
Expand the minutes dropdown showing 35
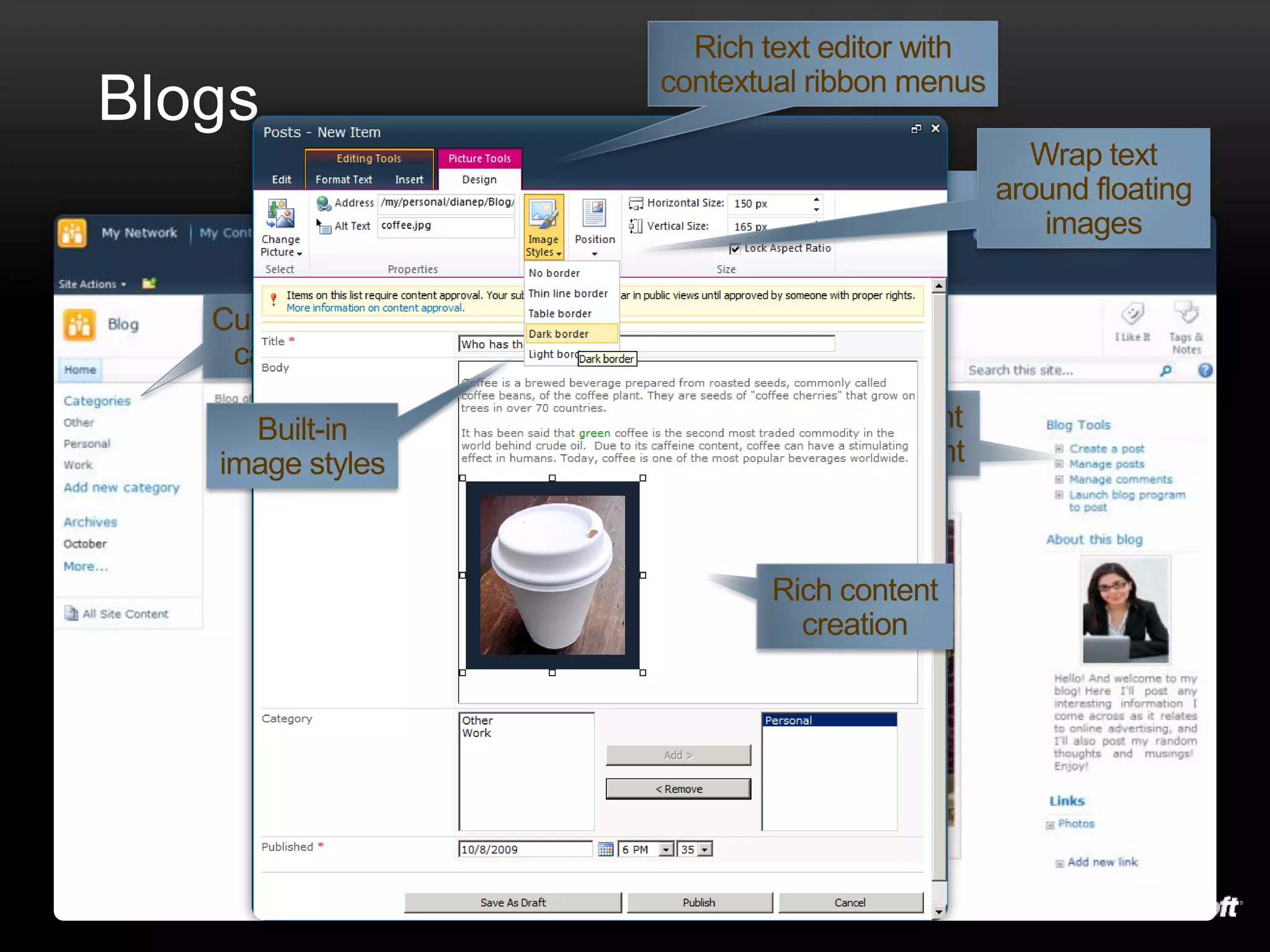pyautogui.click(x=705, y=850)
